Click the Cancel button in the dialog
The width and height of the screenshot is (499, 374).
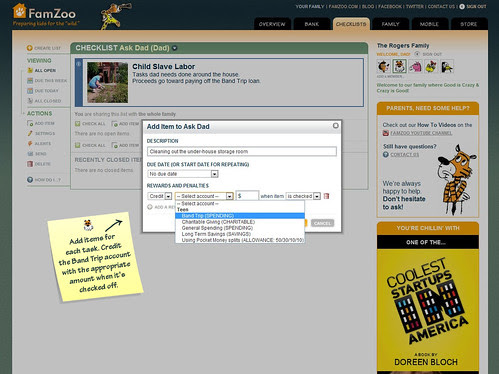[322, 223]
